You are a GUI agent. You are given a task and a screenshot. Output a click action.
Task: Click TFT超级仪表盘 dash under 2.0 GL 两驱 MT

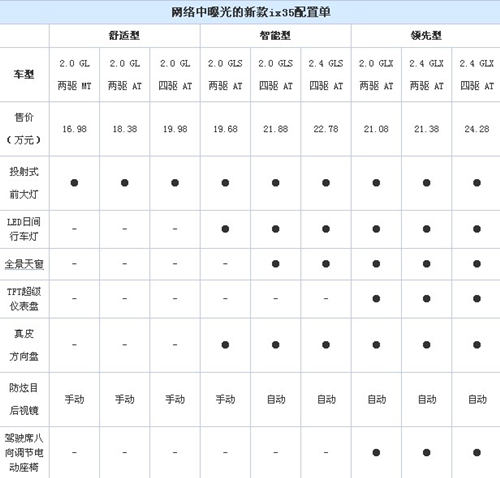(74, 299)
